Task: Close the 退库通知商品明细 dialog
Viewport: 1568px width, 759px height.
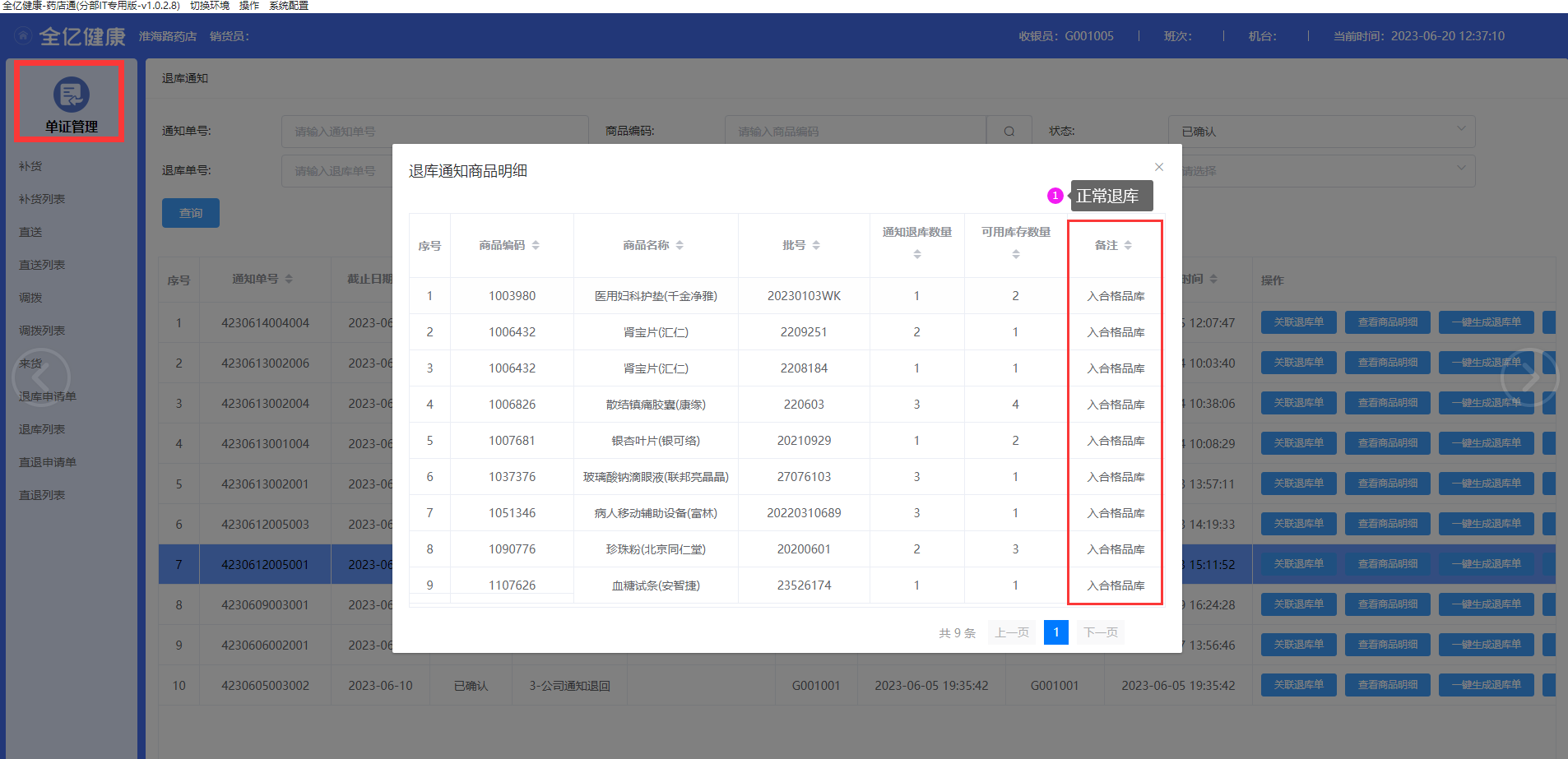Action: coord(1158,167)
